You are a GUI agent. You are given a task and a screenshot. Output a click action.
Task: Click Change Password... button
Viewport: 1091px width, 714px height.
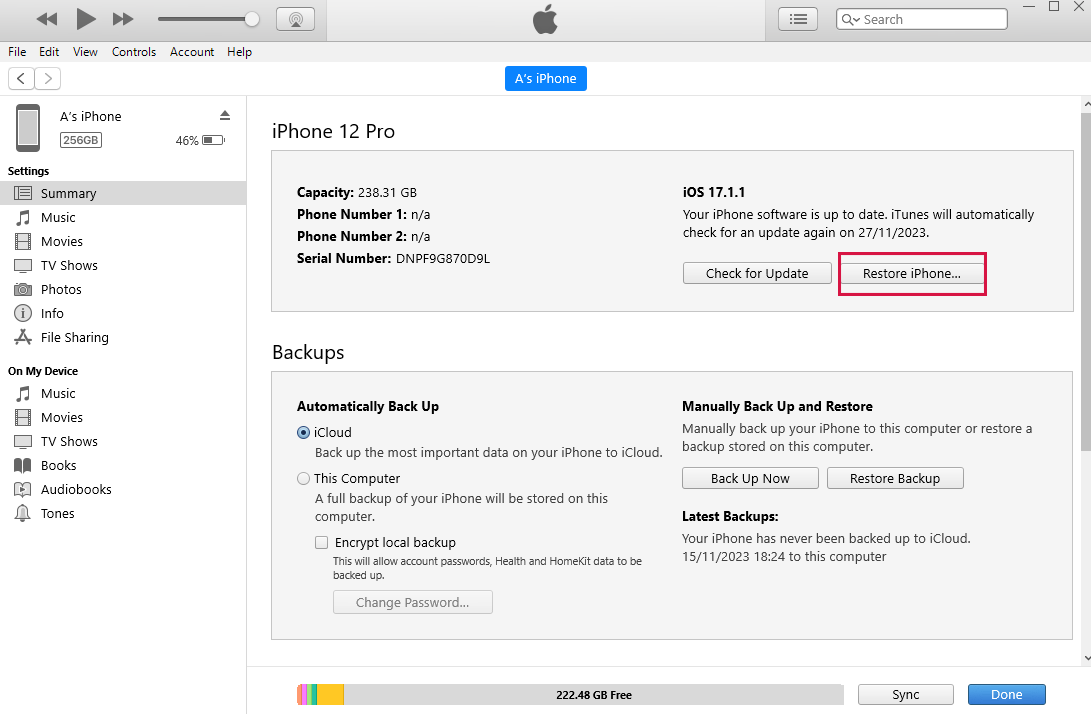[x=413, y=603]
